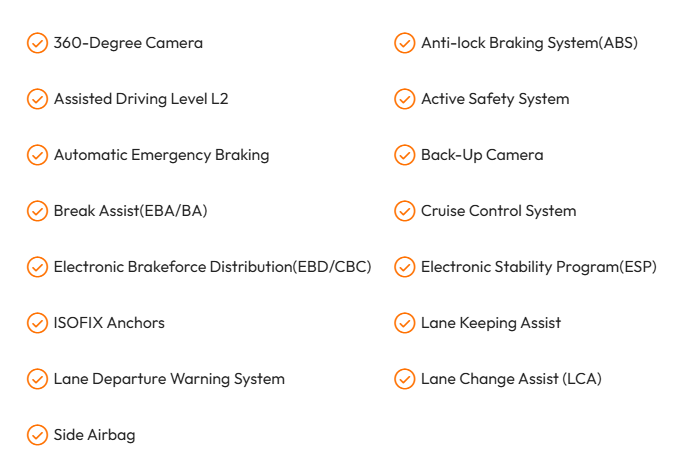Click the checkmark icon beside 360-Degree Camera
The image size is (692, 458).
point(37,43)
